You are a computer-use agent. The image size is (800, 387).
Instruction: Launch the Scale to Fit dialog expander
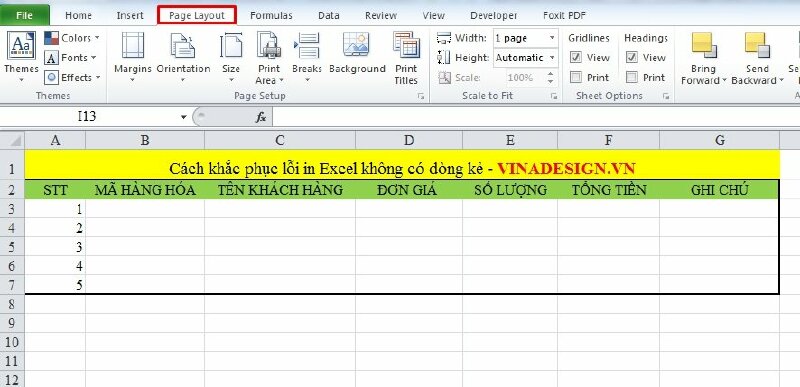(x=554, y=96)
